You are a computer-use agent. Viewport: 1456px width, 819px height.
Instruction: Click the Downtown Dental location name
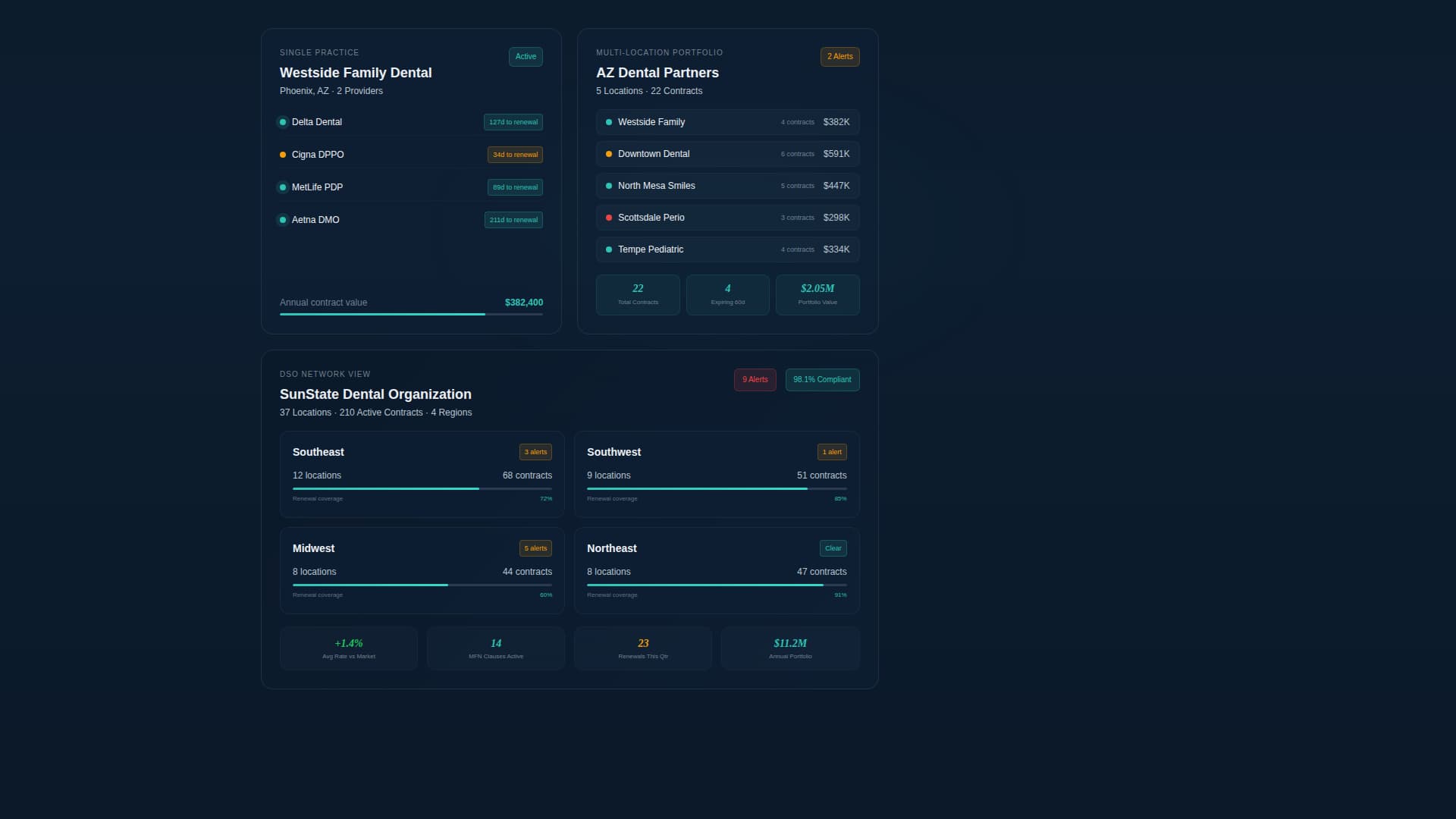pyautogui.click(x=654, y=154)
